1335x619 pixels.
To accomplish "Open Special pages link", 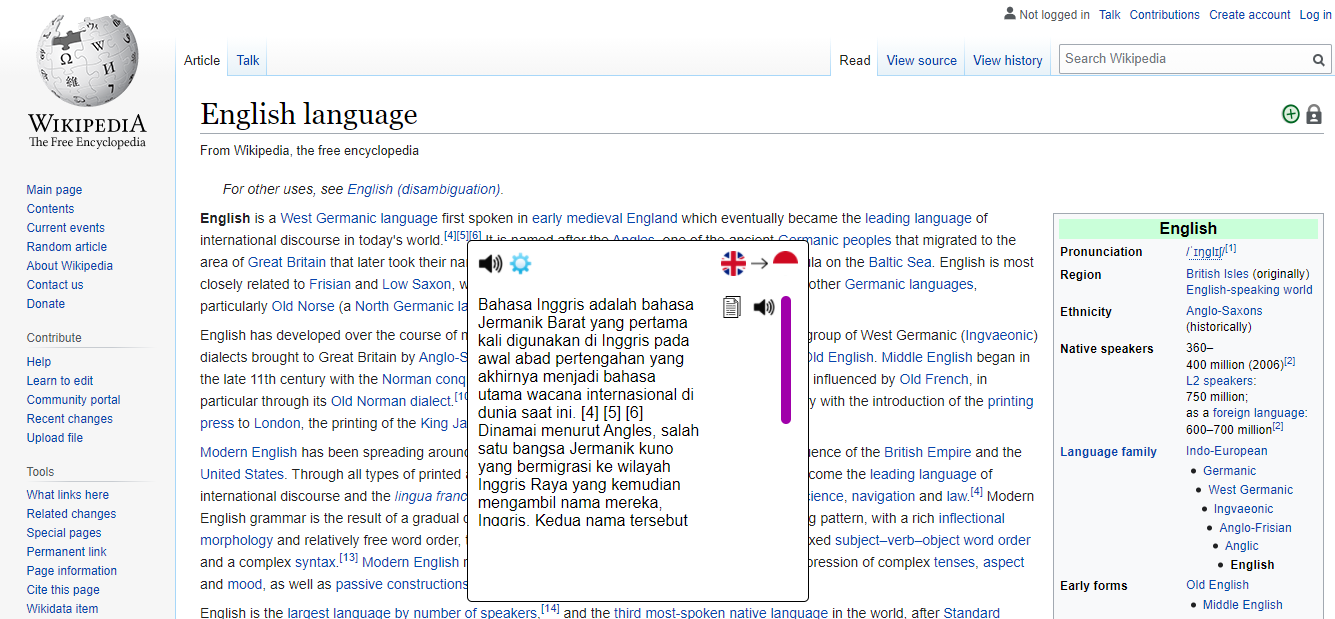I will [64, 533].
